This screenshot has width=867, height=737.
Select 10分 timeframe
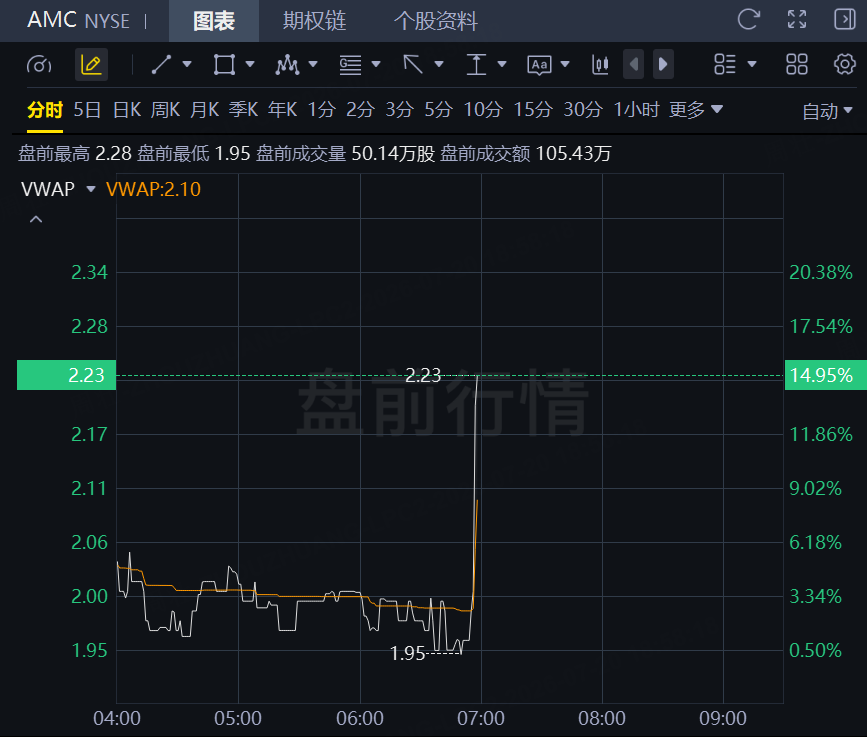(483, 109)
